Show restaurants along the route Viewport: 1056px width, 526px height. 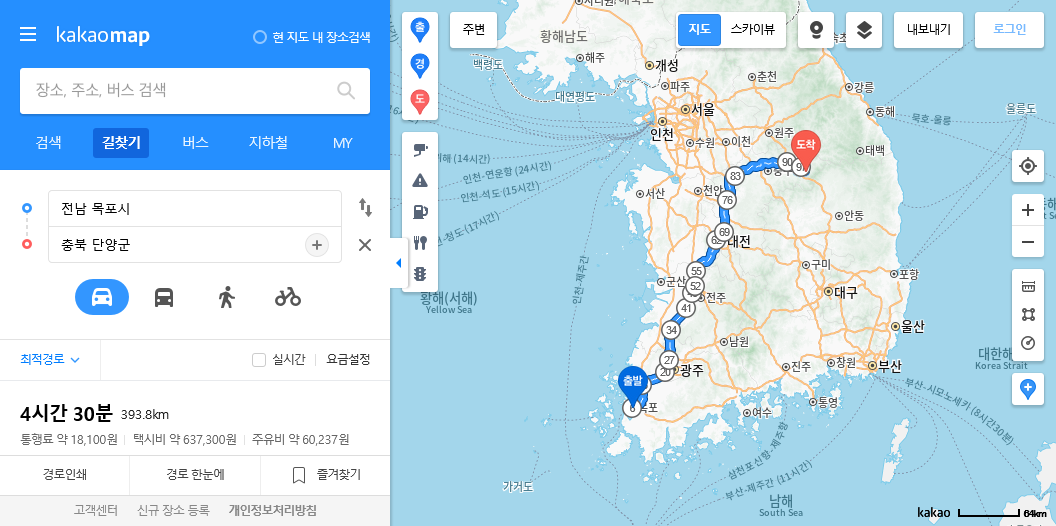[x=420, y=242]
